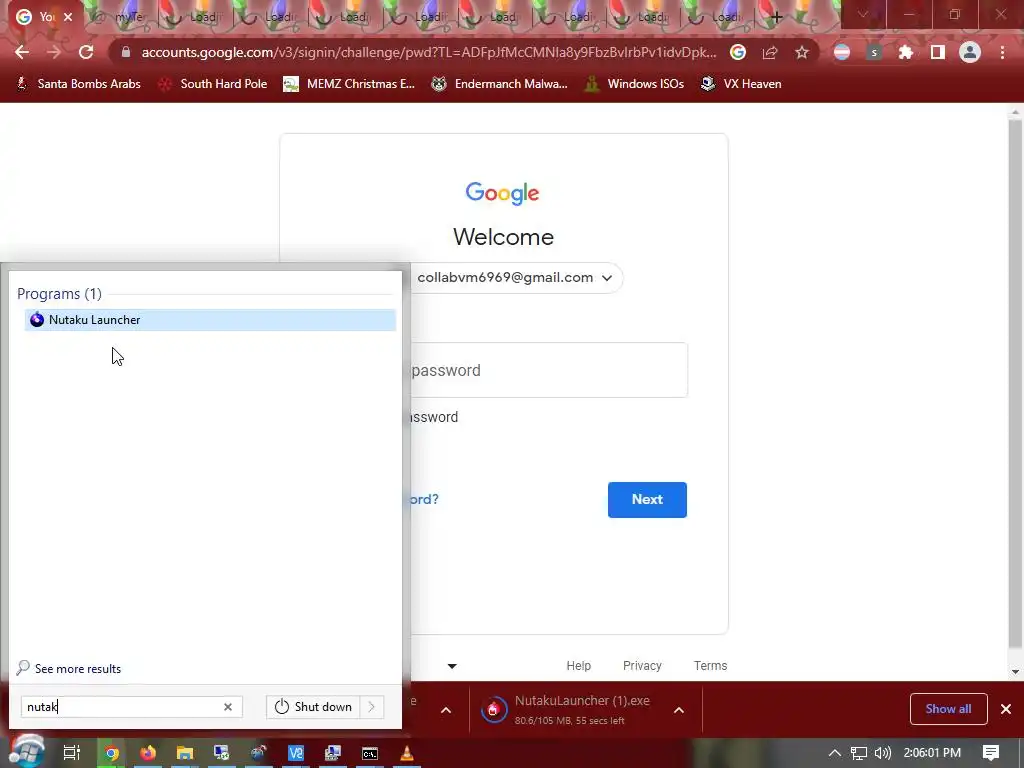Click the password input field

point(549,370)
